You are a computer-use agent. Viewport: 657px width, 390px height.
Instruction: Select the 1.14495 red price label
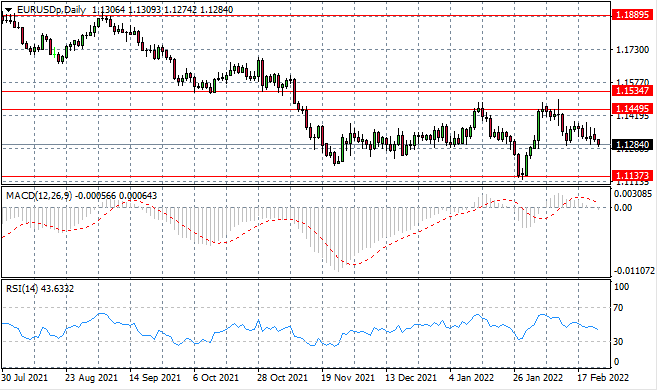[x=632, y=109]
